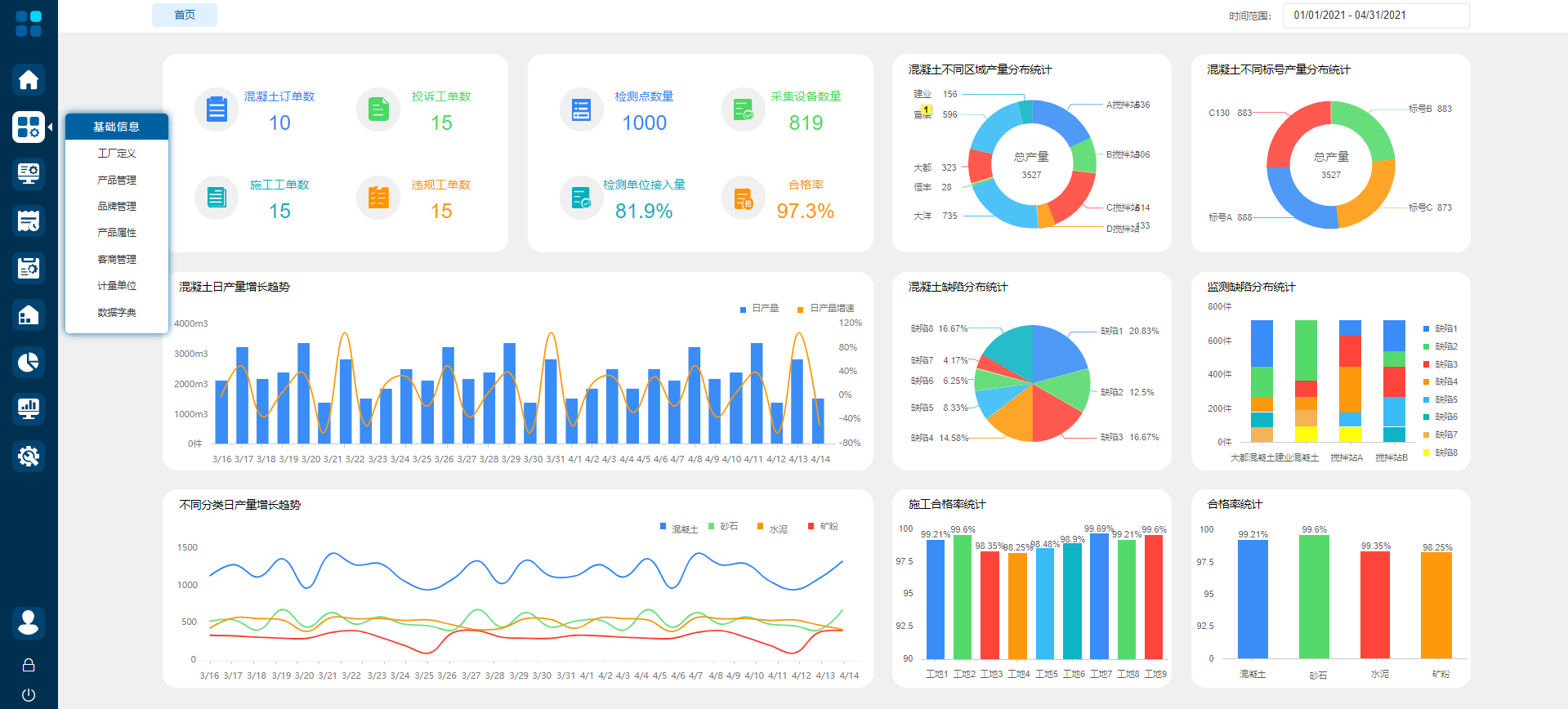Click the pie chart statistics sidebar icon
This screenshot has height=709, width=1568.
click(29, 362)
